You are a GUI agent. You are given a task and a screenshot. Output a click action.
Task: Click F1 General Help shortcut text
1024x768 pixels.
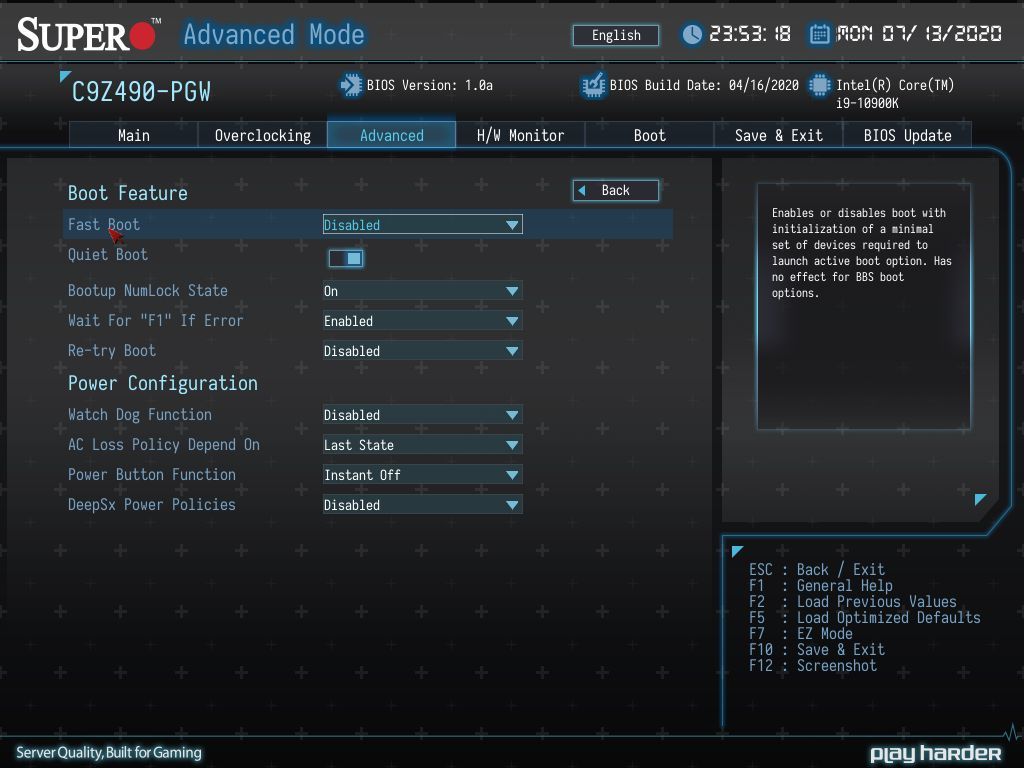click(x=820, y=586)
